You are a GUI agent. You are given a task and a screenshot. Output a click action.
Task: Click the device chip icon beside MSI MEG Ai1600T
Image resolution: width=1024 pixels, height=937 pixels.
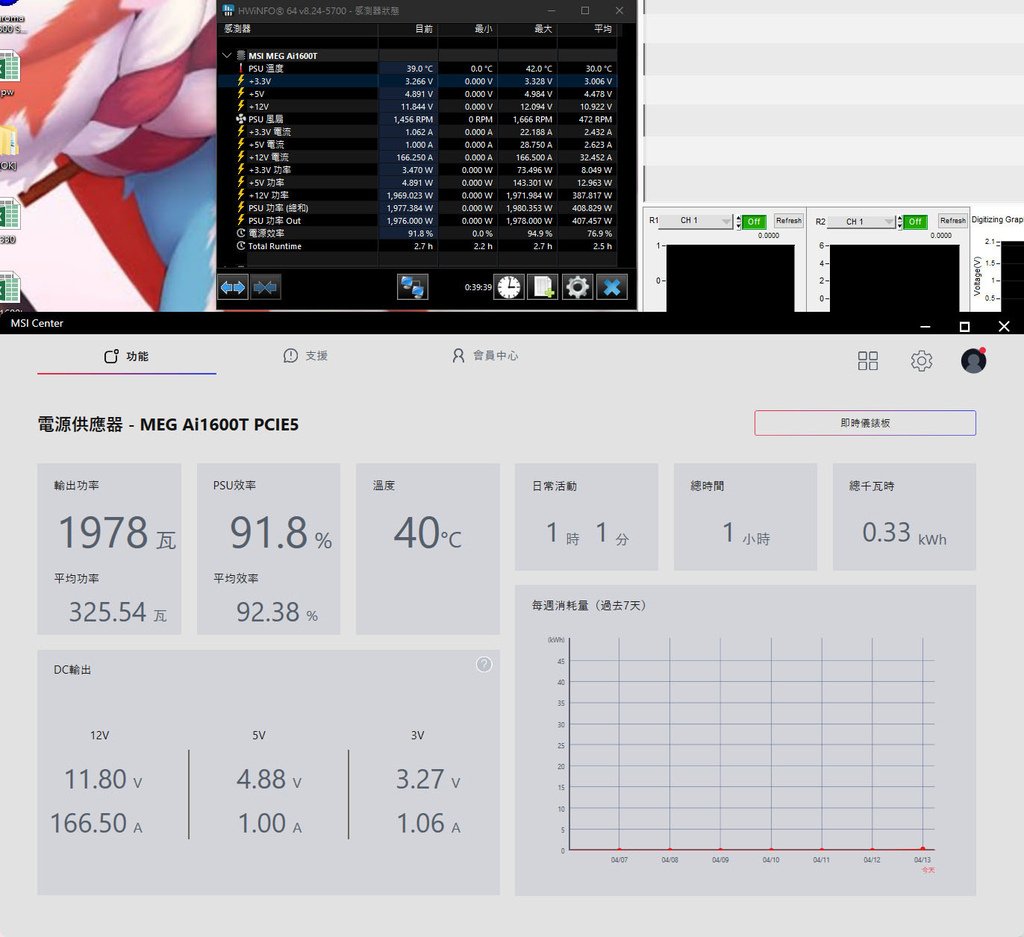[241, 56]
